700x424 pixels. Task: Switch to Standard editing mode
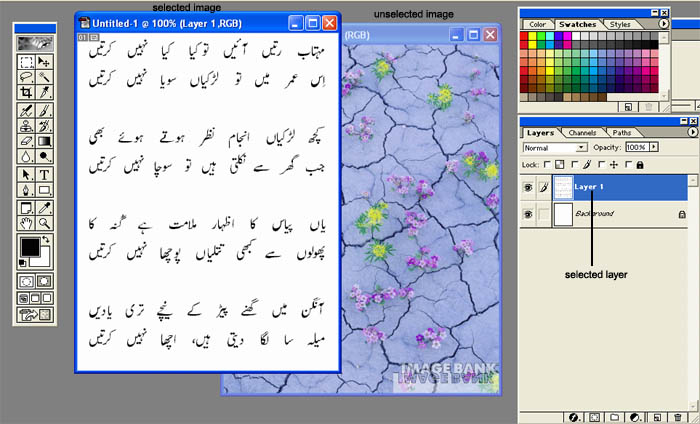(27, 281)
